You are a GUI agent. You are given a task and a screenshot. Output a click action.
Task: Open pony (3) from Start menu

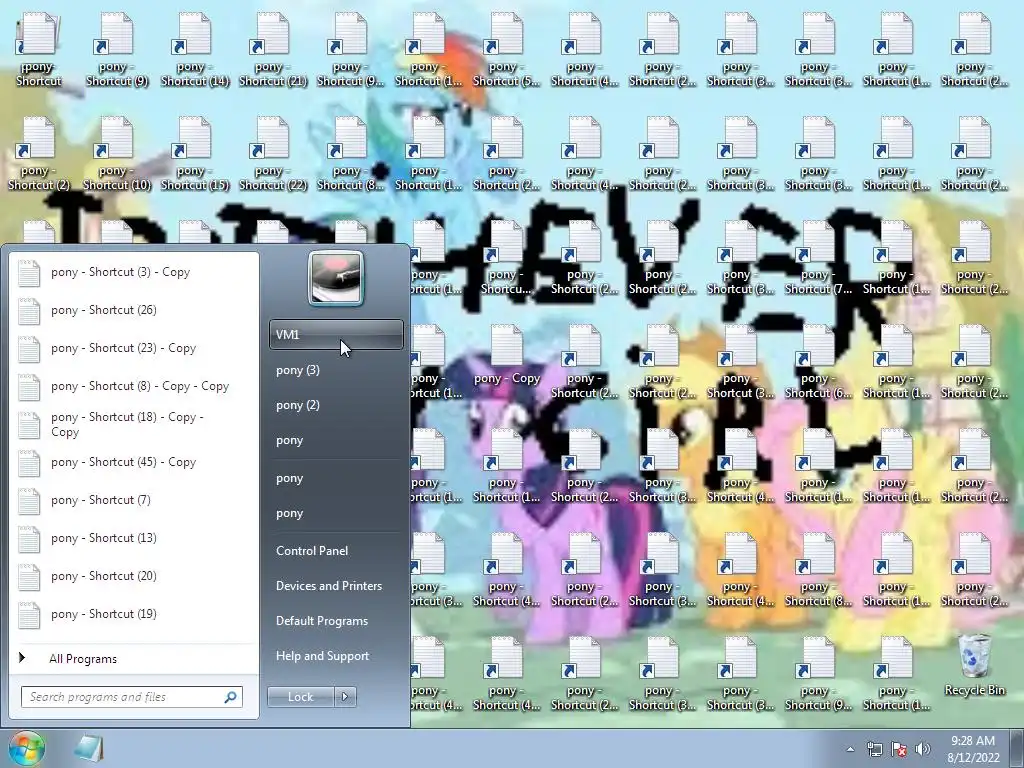336,370
